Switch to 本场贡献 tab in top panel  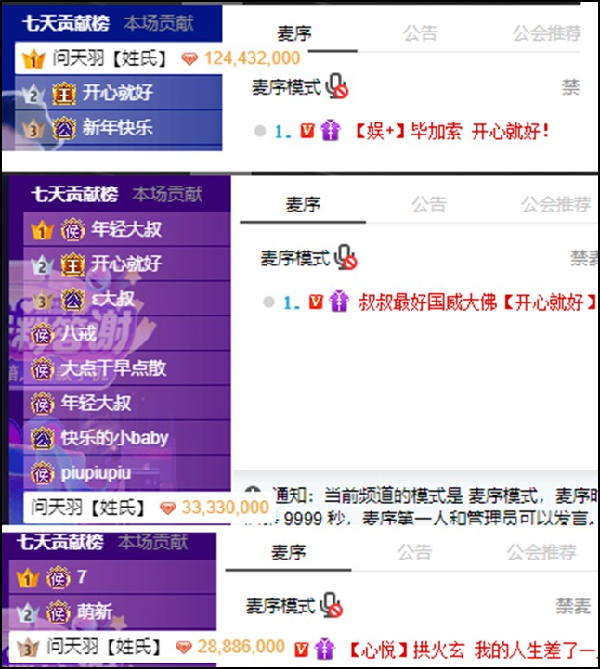(x=159, y=23)
